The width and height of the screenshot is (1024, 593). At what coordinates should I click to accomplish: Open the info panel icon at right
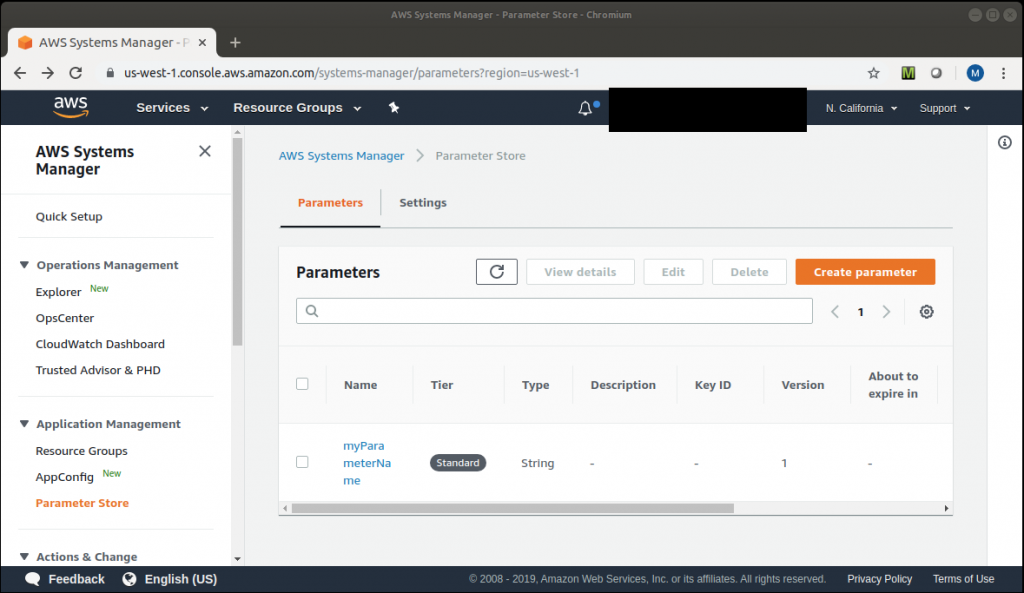pyautogui.click(x=1005, y=143)
